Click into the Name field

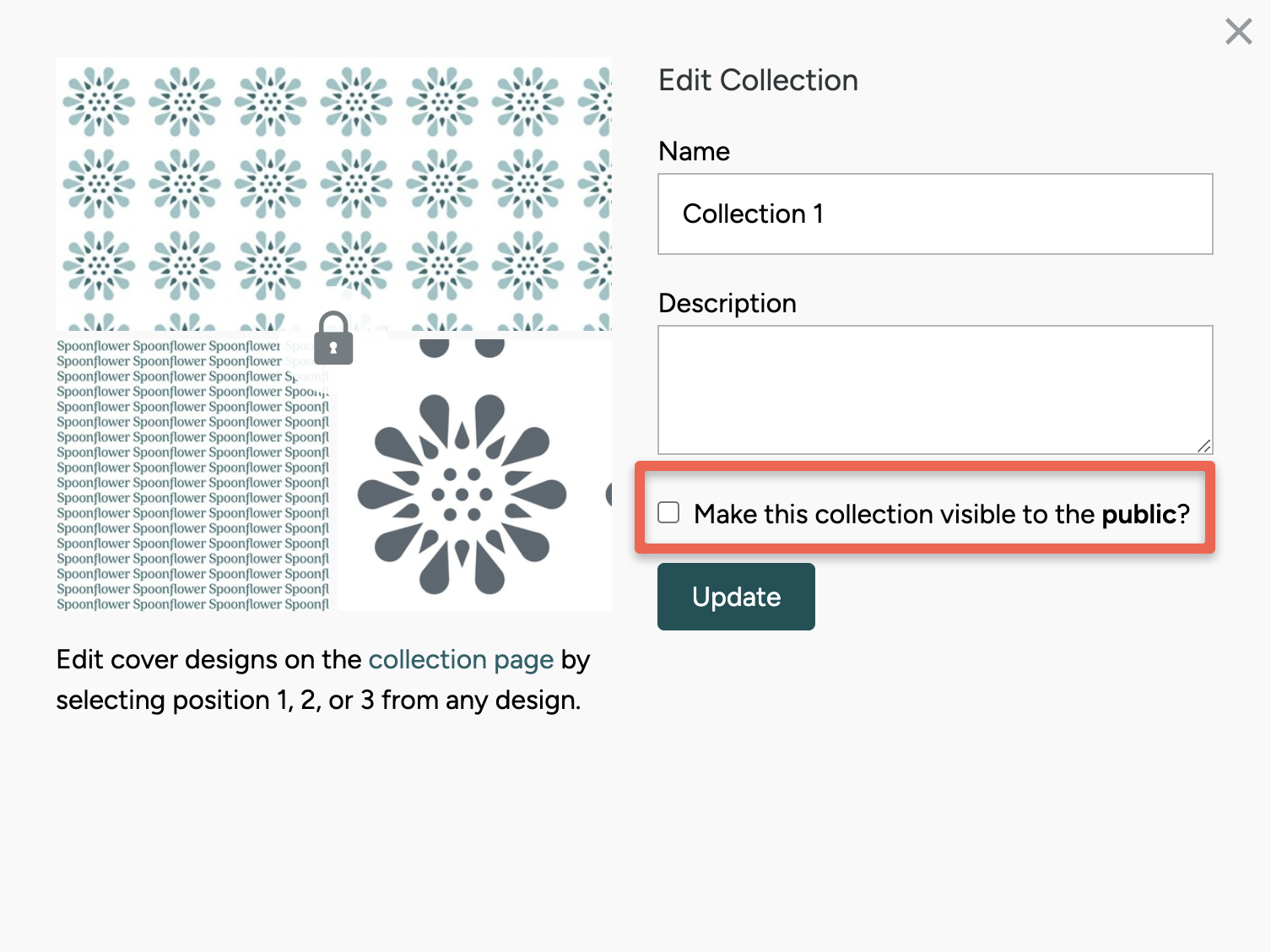point(934,214)
